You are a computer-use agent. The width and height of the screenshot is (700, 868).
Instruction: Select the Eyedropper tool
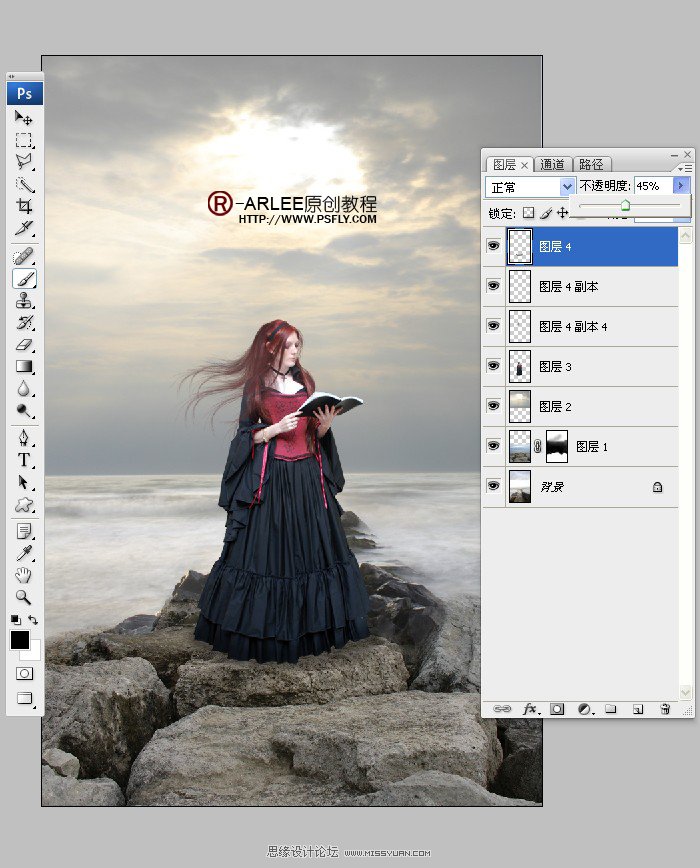[x=23, y=553]
